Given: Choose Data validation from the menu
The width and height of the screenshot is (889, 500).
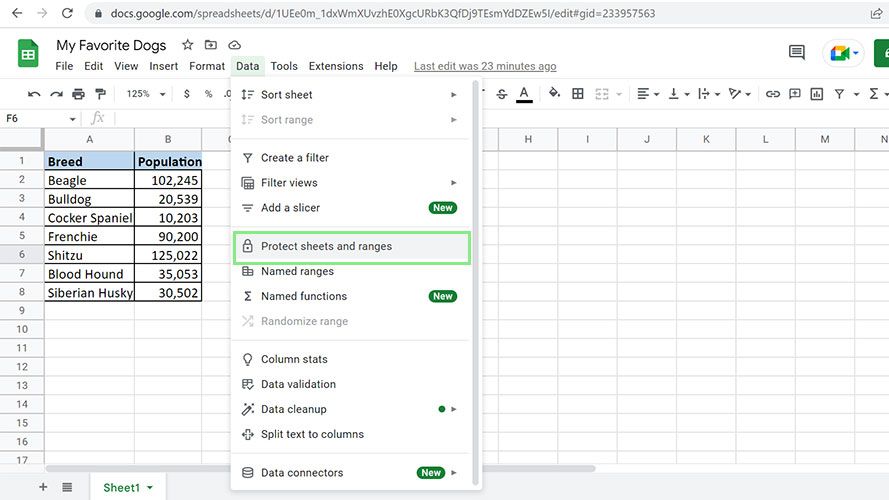Looking at the screenshot, I should point(298,384).
